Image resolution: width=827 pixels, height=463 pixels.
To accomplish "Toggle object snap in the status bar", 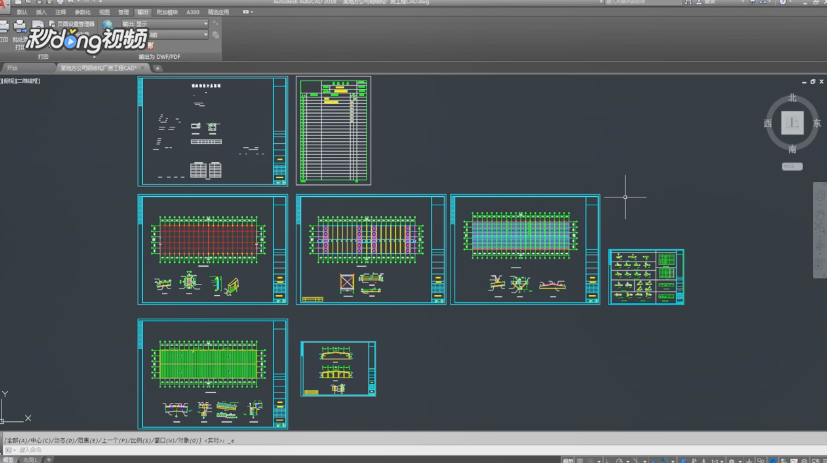I will pos(664,461).
